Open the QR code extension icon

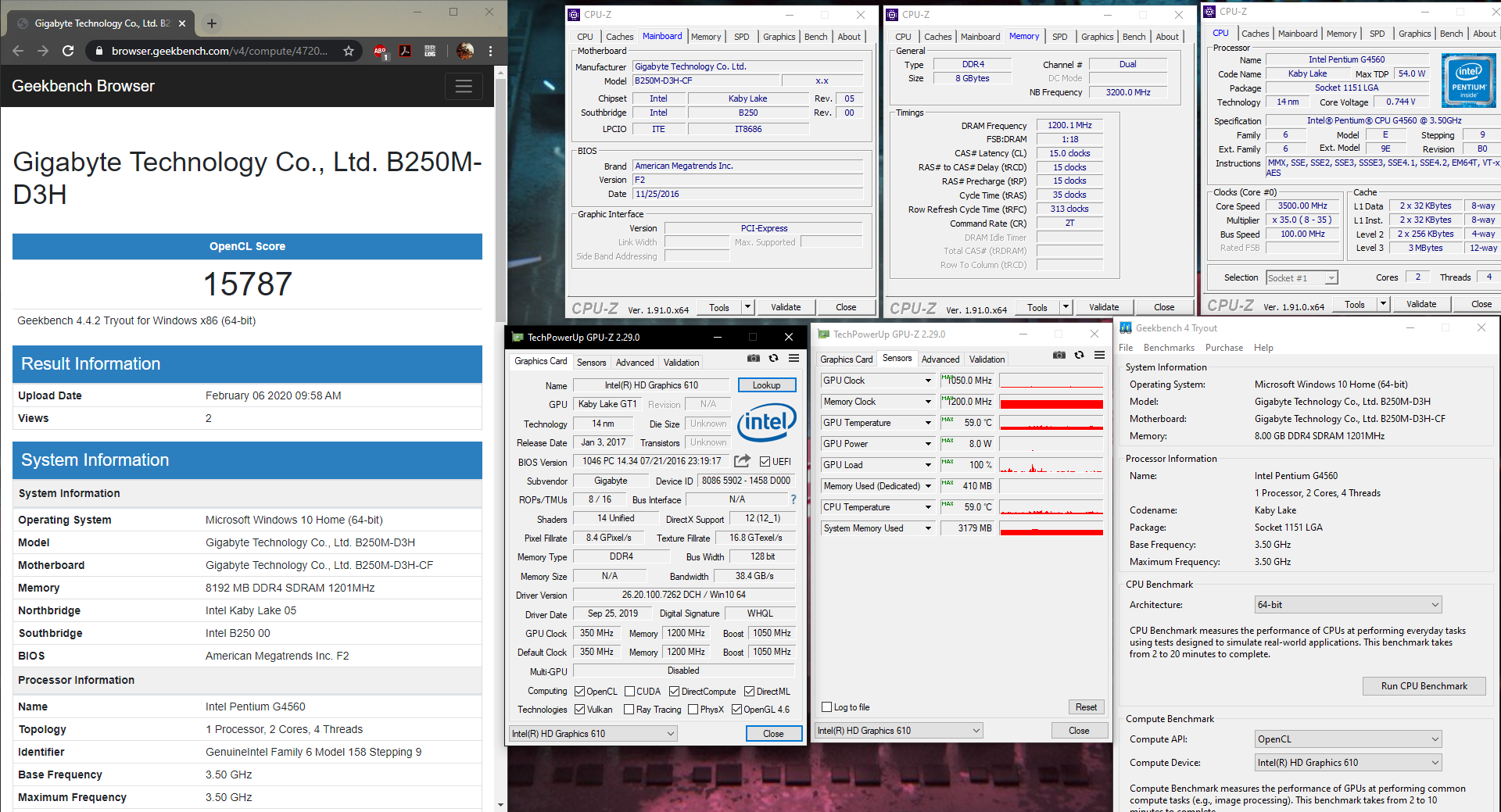point(430,51)
